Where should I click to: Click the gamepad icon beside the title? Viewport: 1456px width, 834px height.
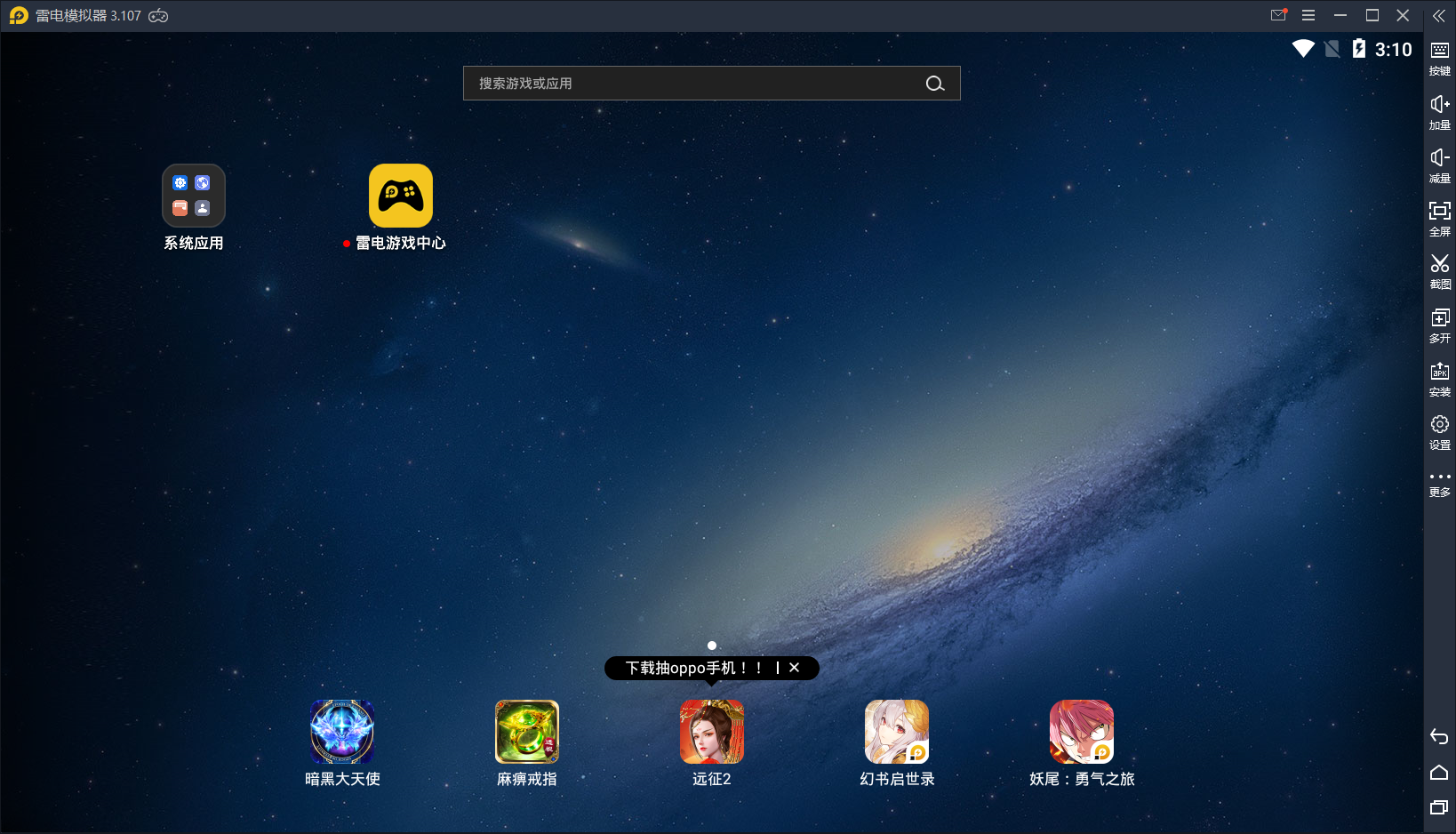[158, 16]
